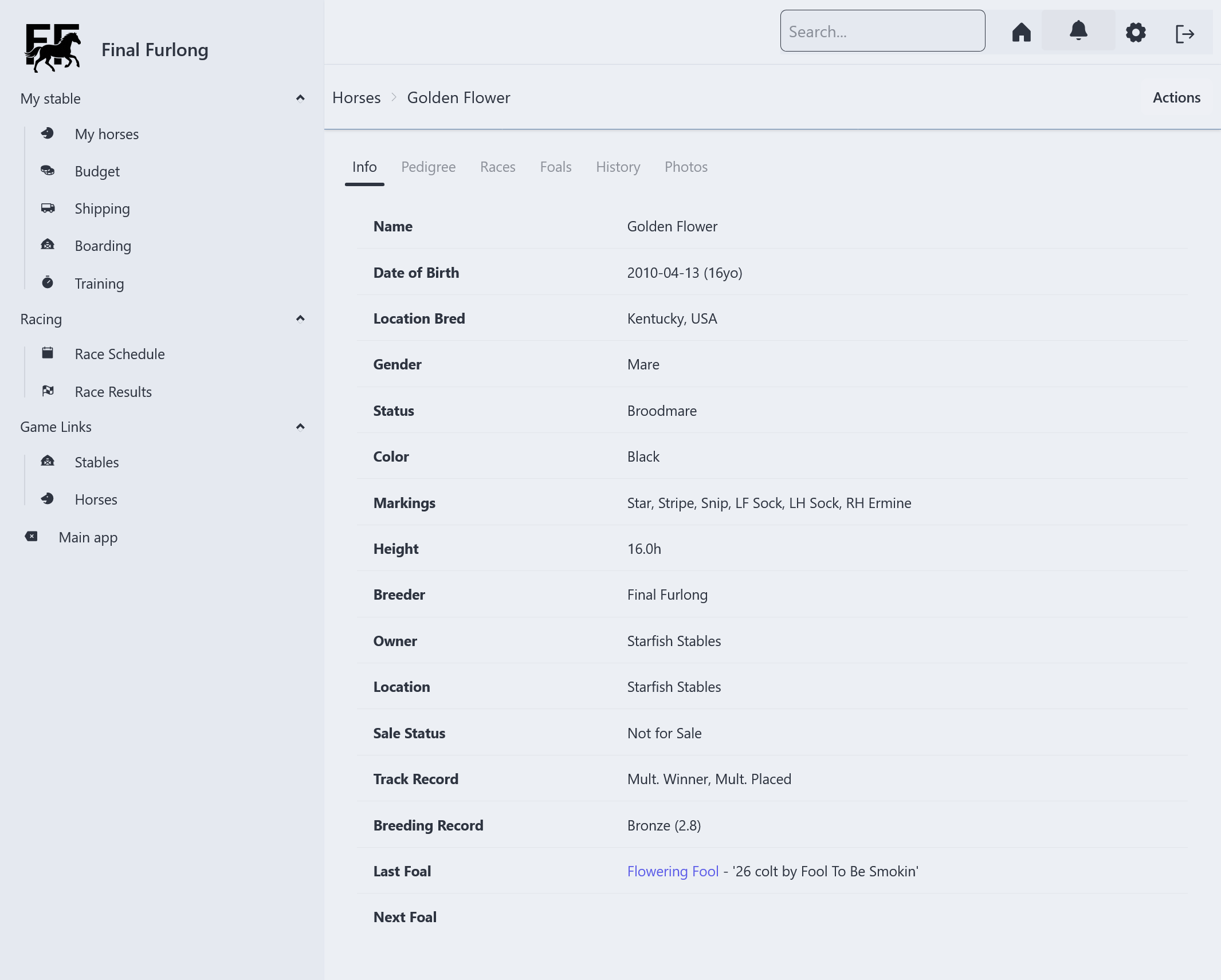Switch to the Foals tab
This screenshot has width=1221, height=980.
tap(555, 167)
